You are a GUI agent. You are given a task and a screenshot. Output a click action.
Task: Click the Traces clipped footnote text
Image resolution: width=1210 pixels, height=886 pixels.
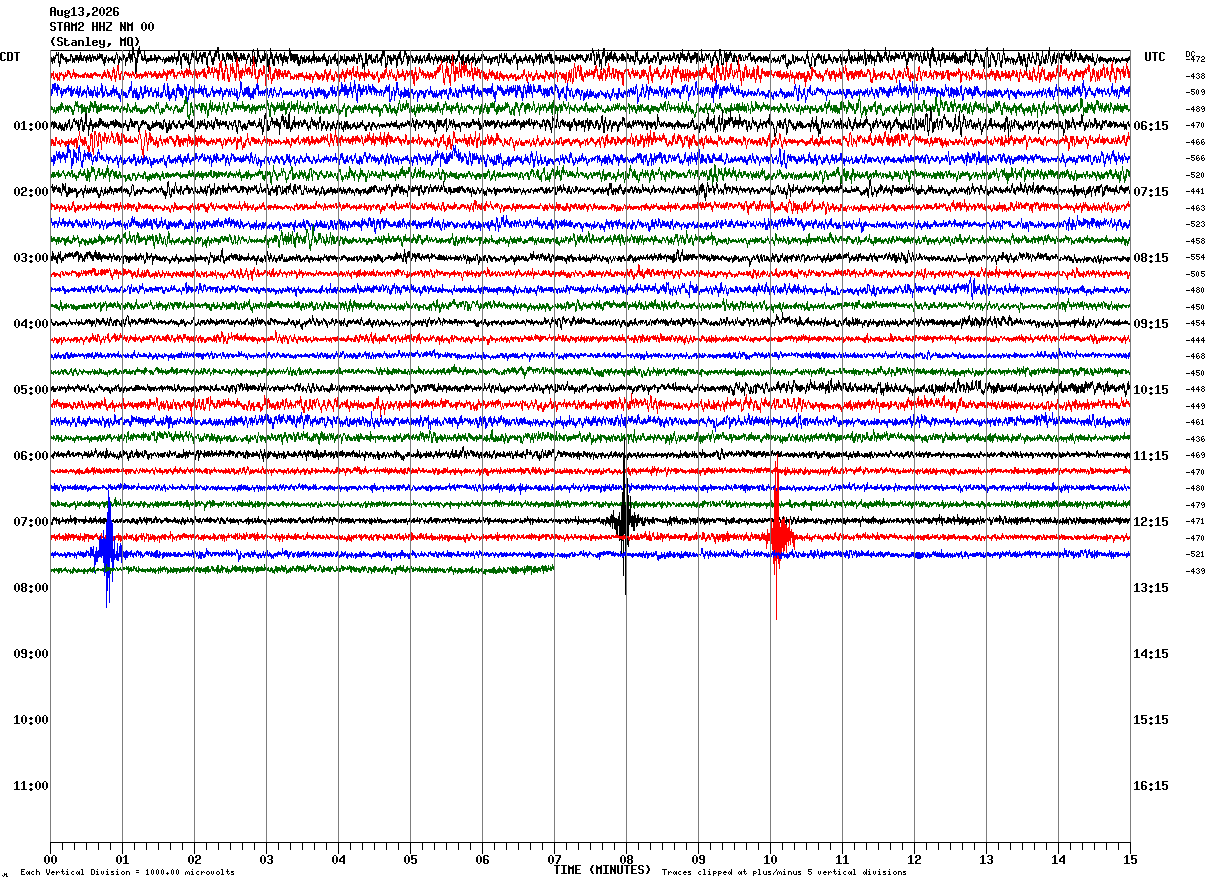point(784,873)
